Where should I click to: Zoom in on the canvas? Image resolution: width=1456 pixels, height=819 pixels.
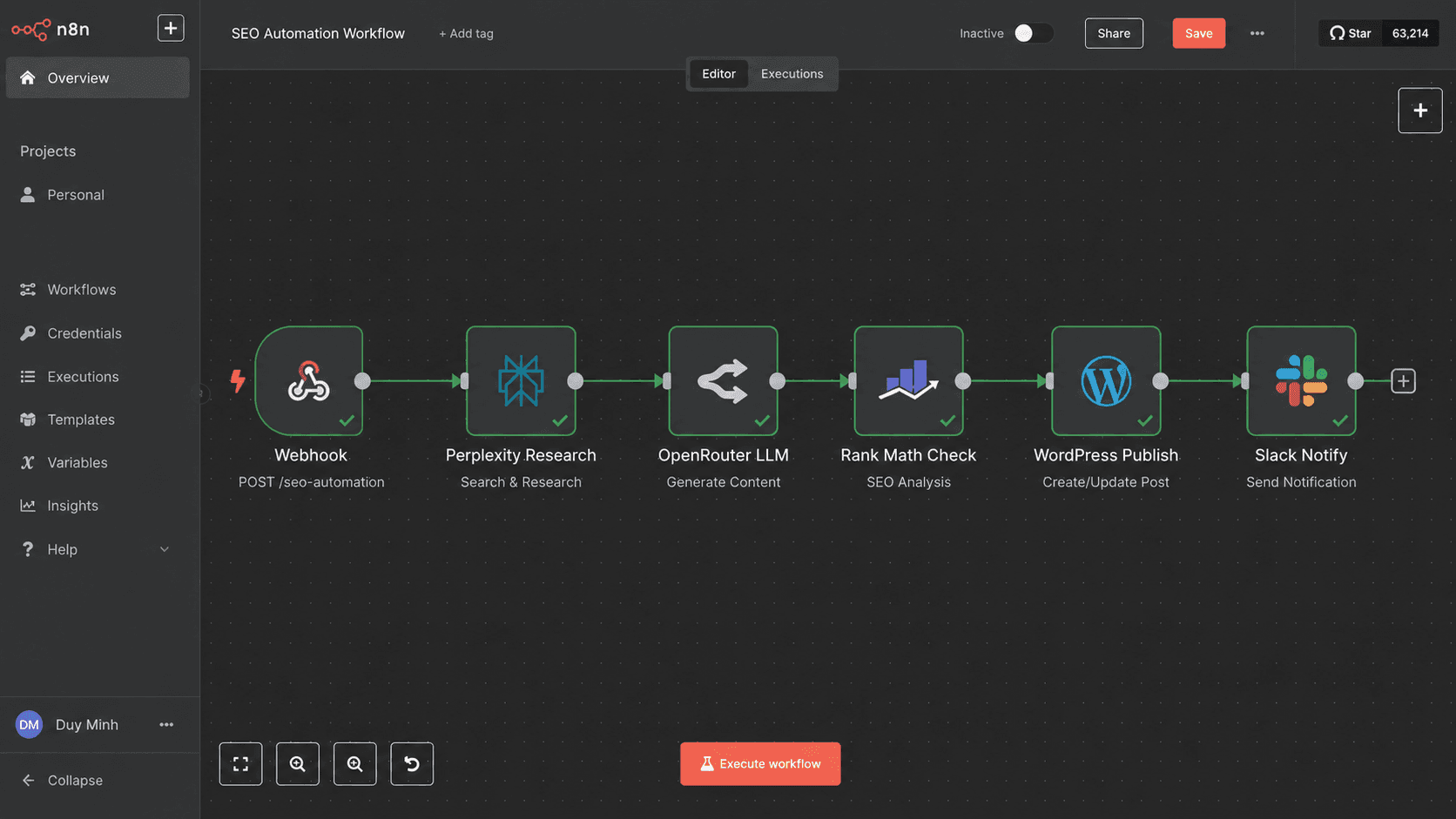tap(298, 764)
